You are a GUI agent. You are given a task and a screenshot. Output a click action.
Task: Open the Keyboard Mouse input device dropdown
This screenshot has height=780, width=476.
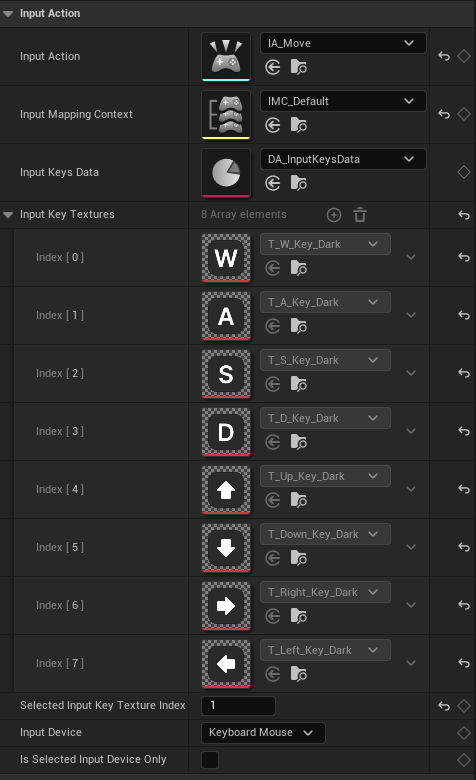coord(263,733)
